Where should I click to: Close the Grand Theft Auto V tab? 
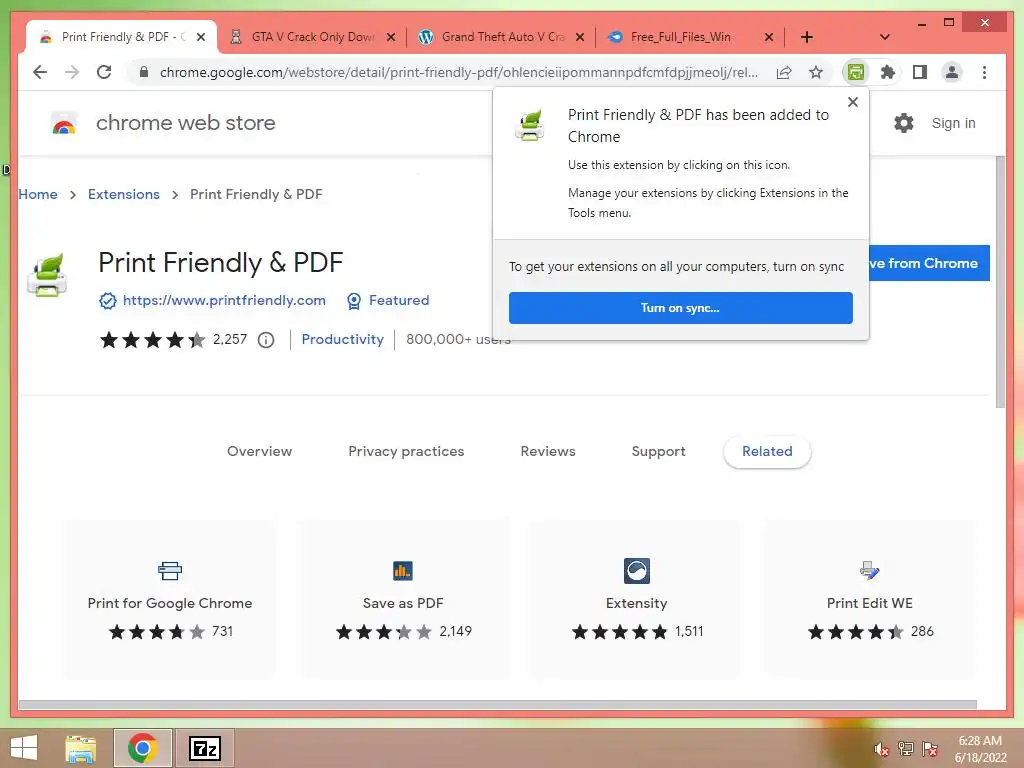coord(580,37)
